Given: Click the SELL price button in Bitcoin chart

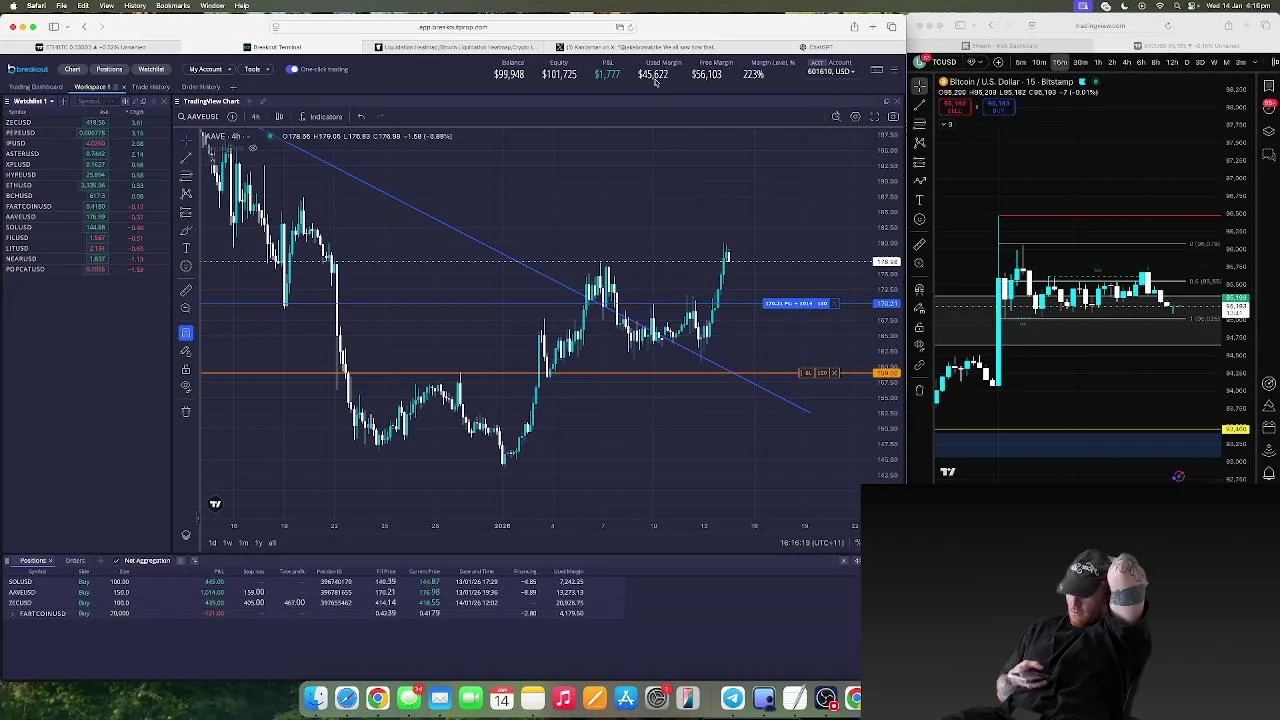Looking at the screenshot, I should (x=956, y=105).
